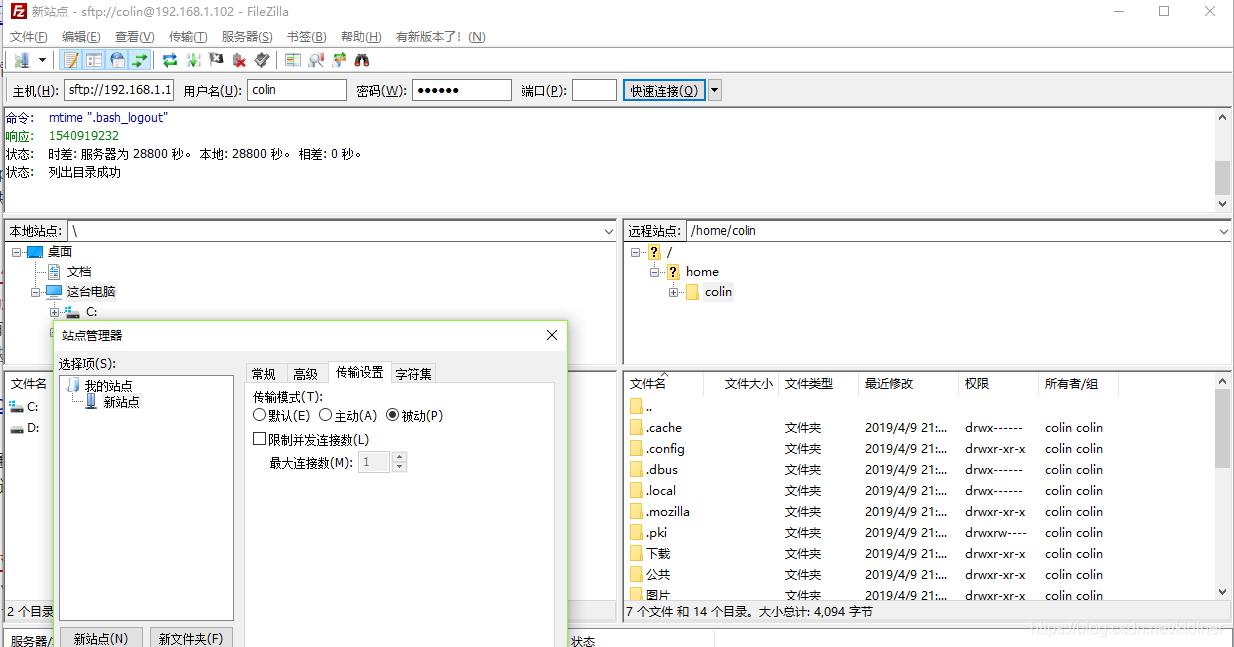Switch to 常规 tab

click(264, 374)
